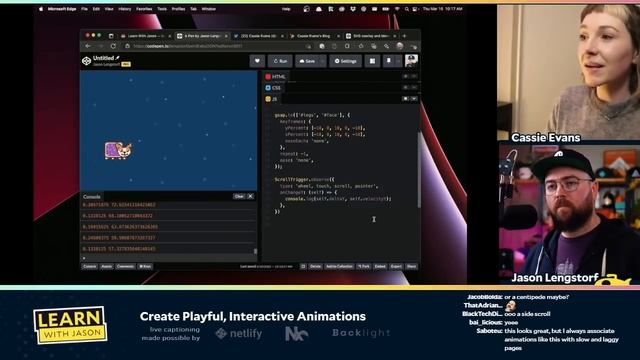Click the JS editor vertical scrollbar
The width and height of the screenshot is (640, 360).
tap(419, 169)
